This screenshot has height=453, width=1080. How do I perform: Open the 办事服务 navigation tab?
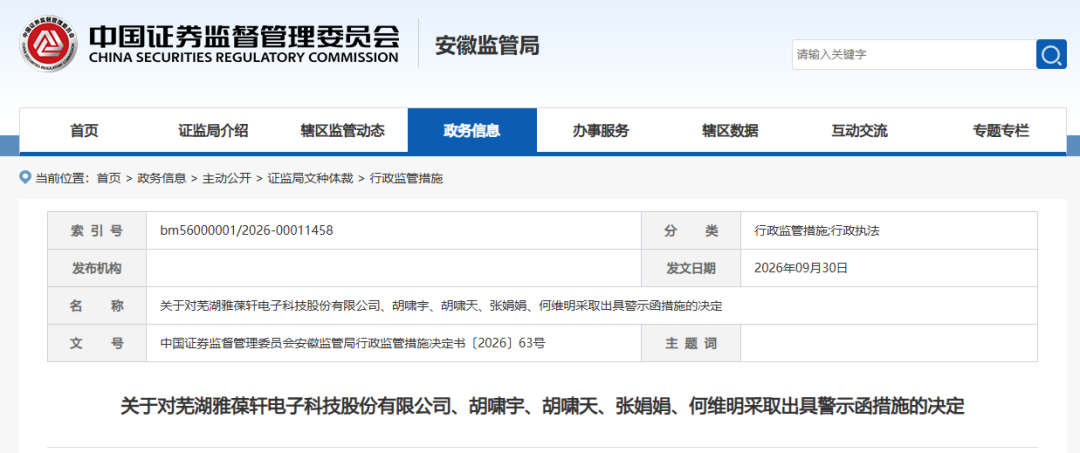[601, 130]
